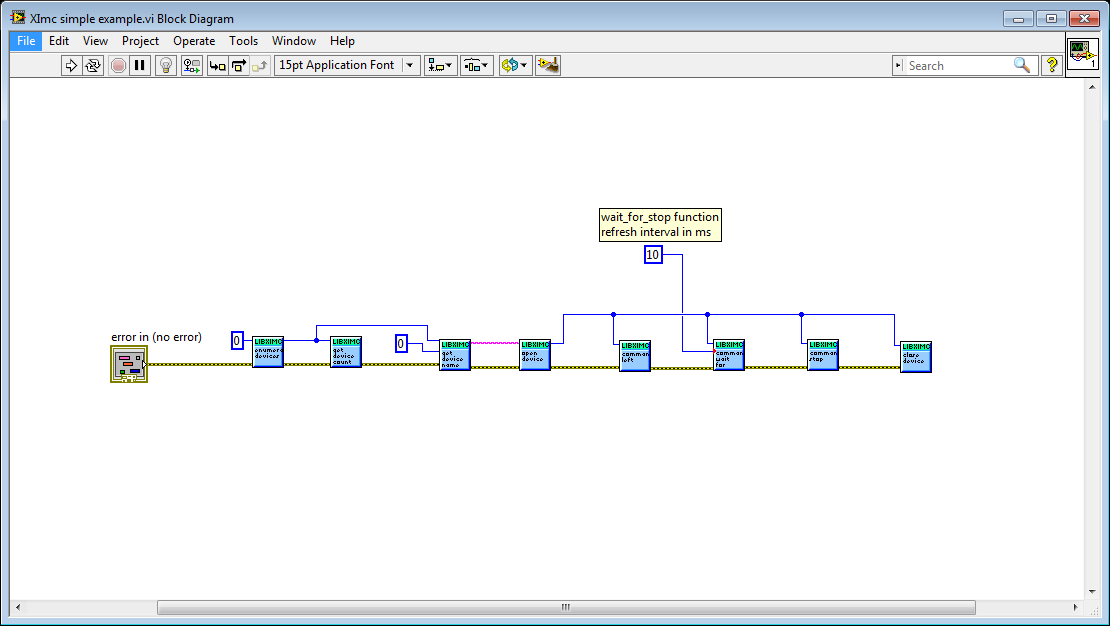Viewport: 1110px width, 626px height.
Task: Select the LIBXIMC open device node
Action: [x=534, y=354]
